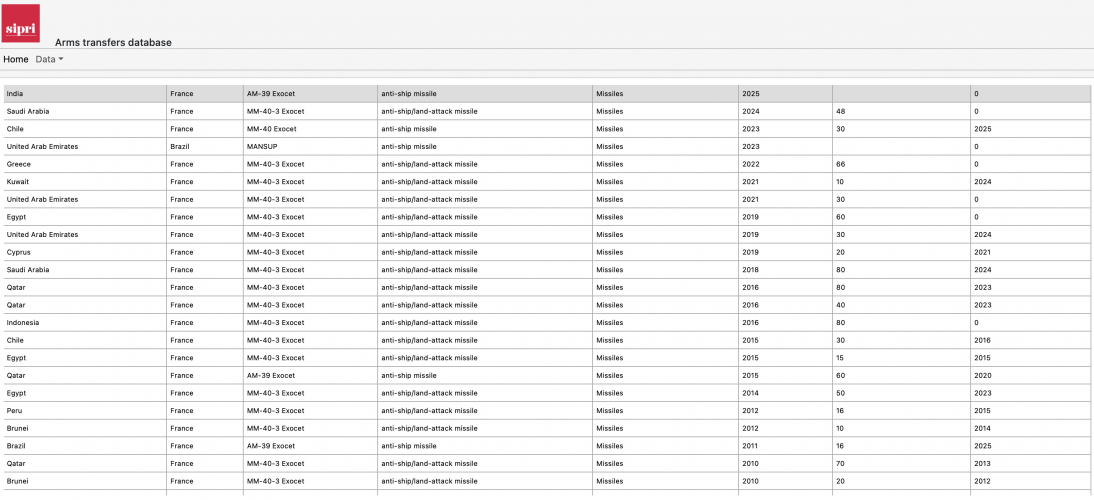Click AM-39 Exocet in the Brazil row
This screenshot has height=500, width=1094.
pos(310,446)
